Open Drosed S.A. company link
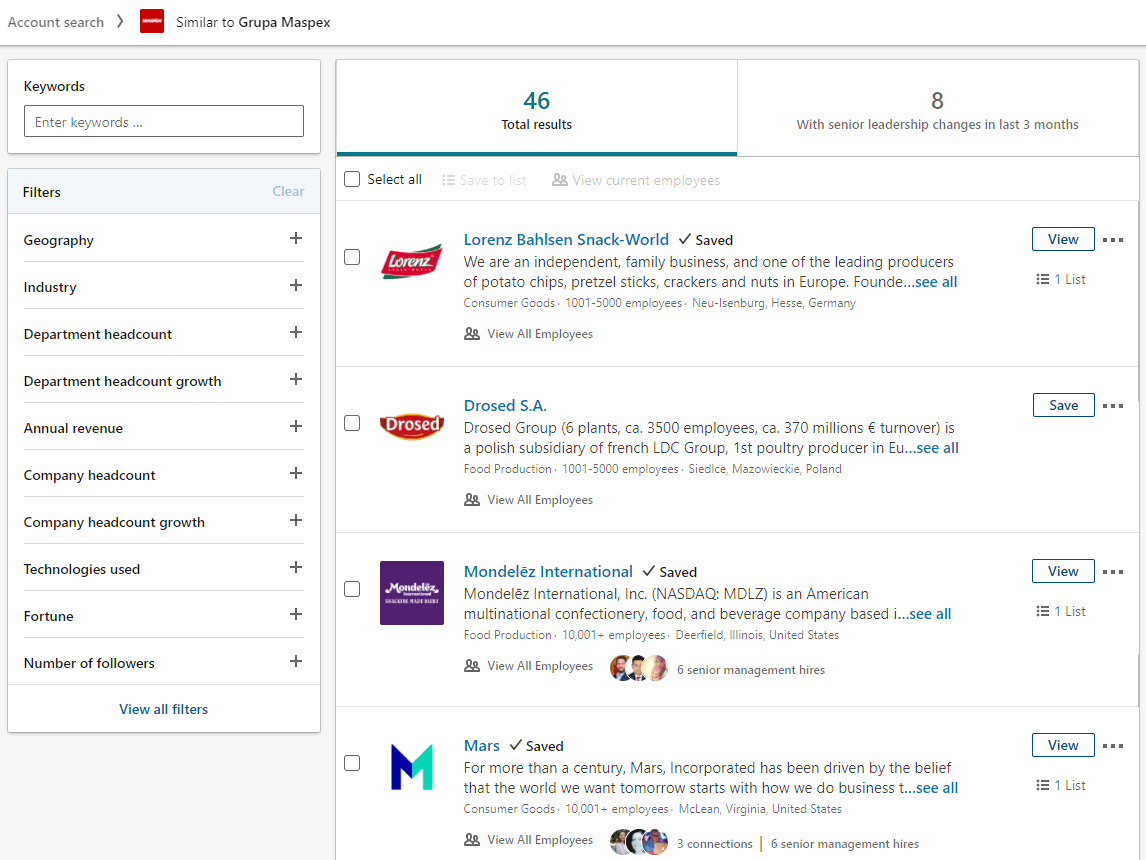This screenshot has height=860, width=1146. pyautogui.click(x=505, y=405)
